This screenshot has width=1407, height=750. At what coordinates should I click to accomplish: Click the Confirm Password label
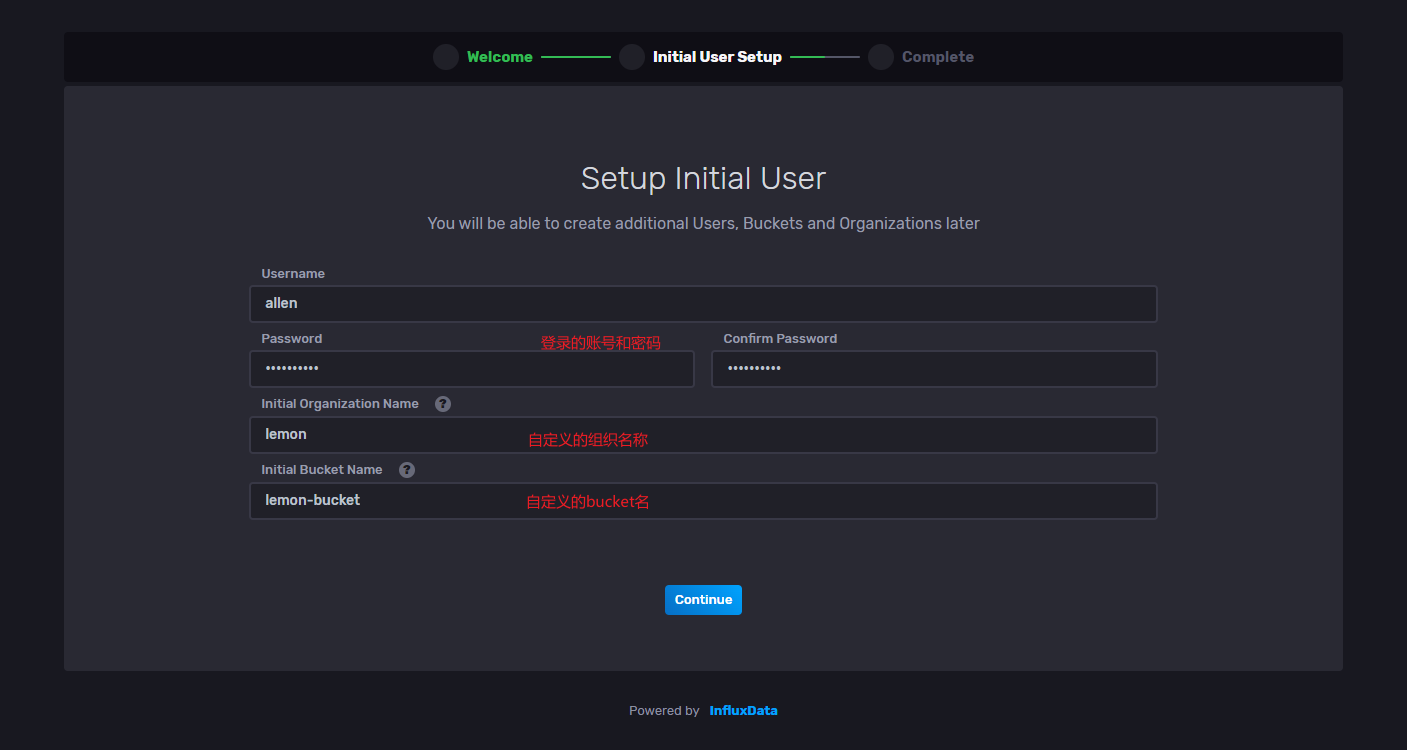pyautogui.click(x=780, y=339)
